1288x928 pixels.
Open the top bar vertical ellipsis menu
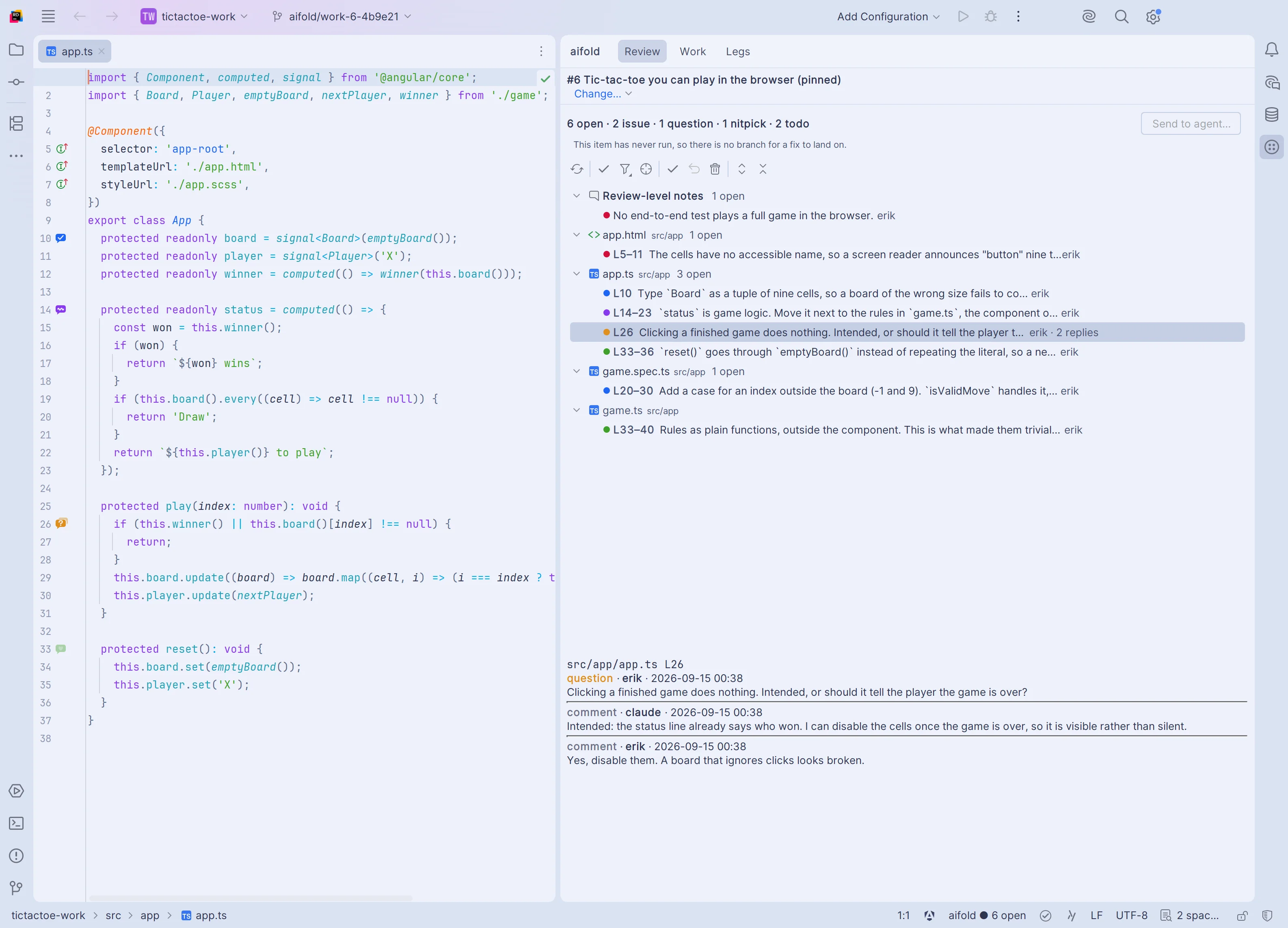click(x=1018, y=17)
